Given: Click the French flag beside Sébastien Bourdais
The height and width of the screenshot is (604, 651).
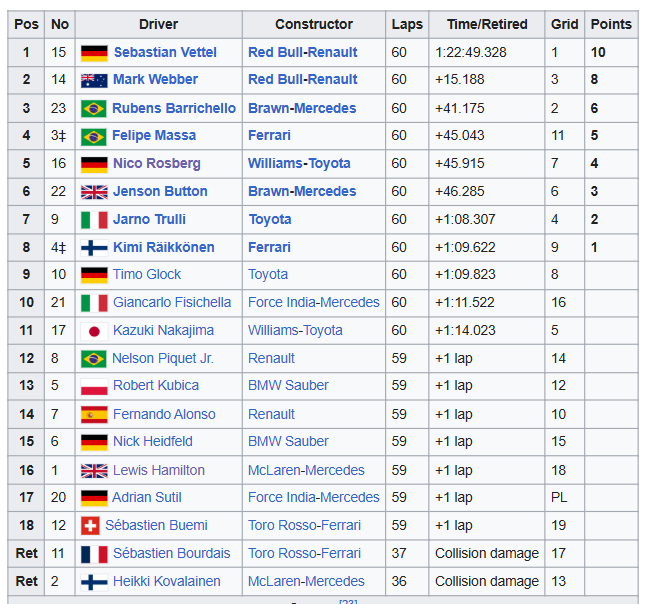Looking at the screenshot, I should pyautogui.click(x=94, y=554).
